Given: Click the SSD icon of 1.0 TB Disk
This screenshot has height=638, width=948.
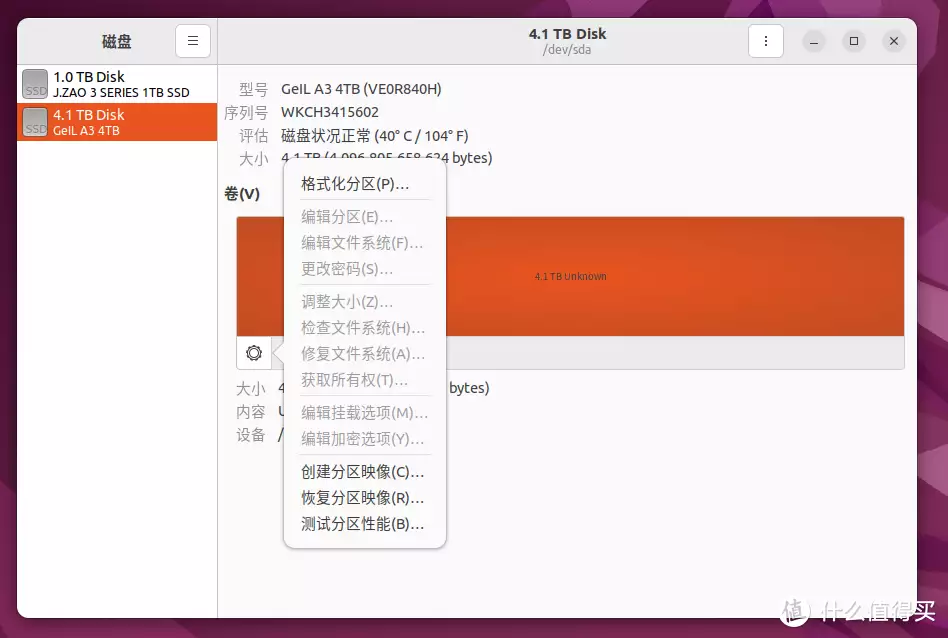Looking at the screenshot, I should point(35,84).
